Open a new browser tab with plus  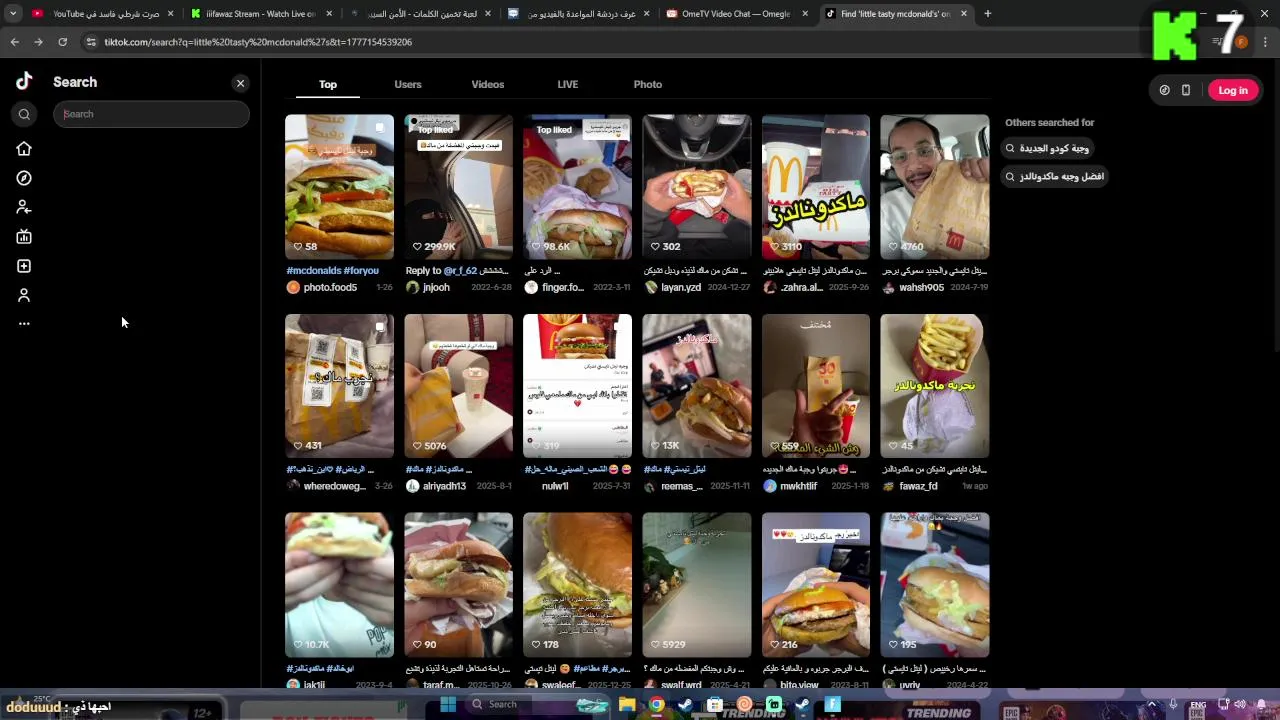click(x=987, y=14)
